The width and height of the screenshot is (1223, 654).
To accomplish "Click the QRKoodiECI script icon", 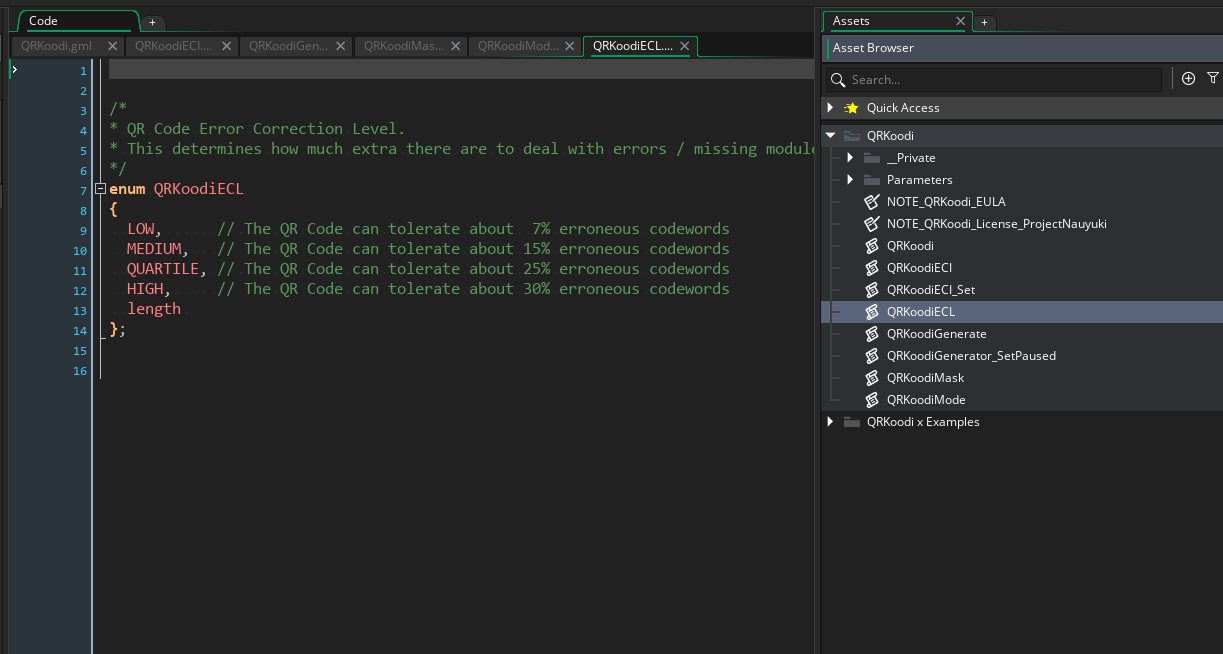I will click(872, 268).
